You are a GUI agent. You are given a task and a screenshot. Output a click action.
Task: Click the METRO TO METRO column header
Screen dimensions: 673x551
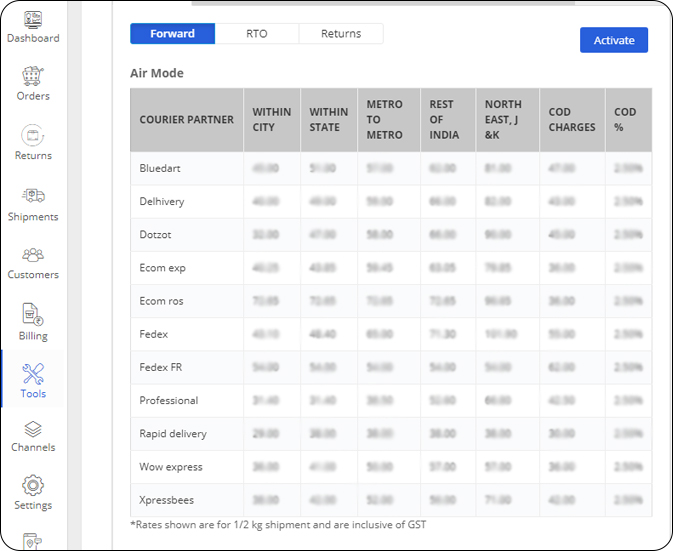coord(389,120)
